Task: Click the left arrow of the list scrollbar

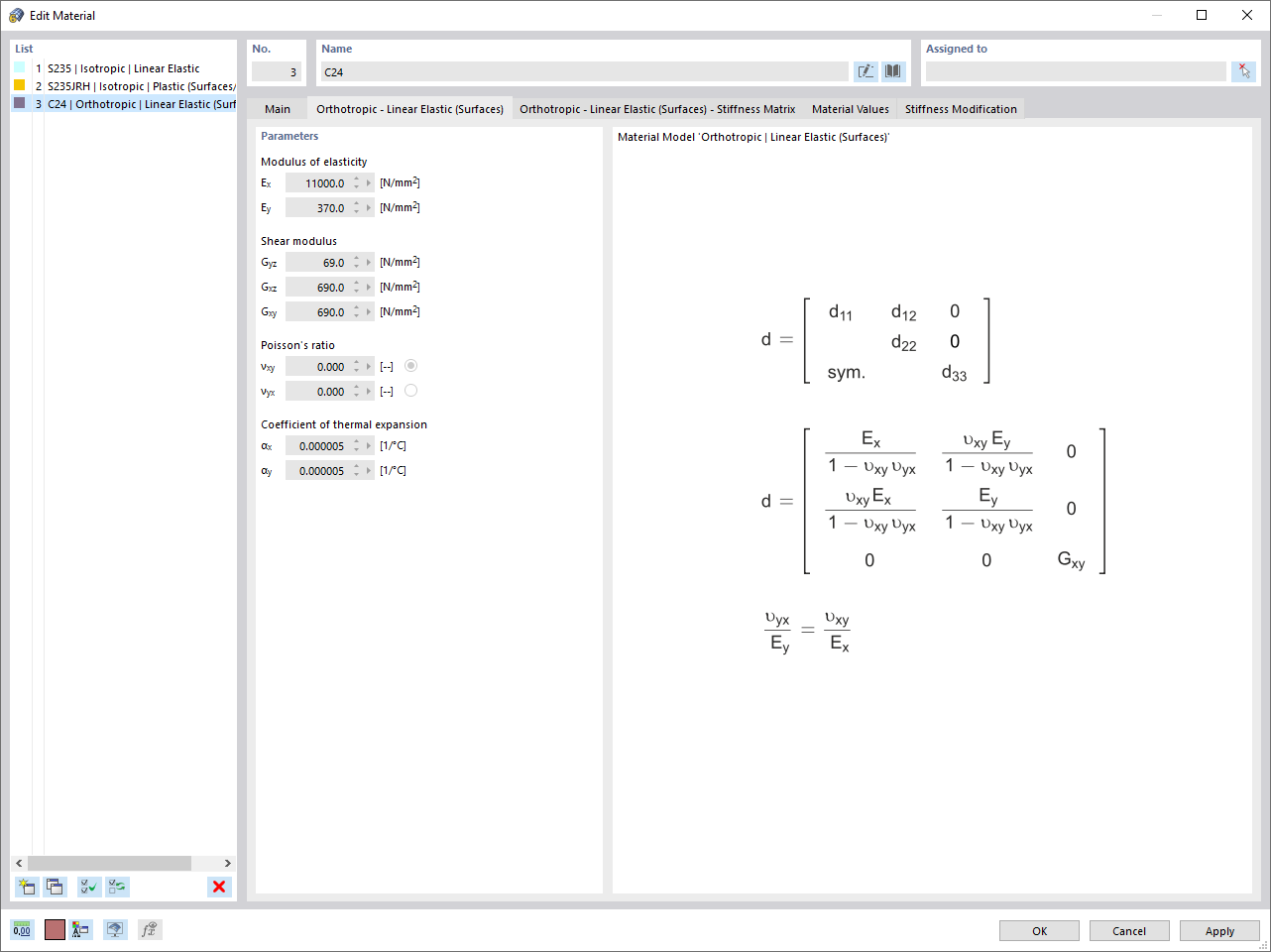Action: click(x=19, y=864)
